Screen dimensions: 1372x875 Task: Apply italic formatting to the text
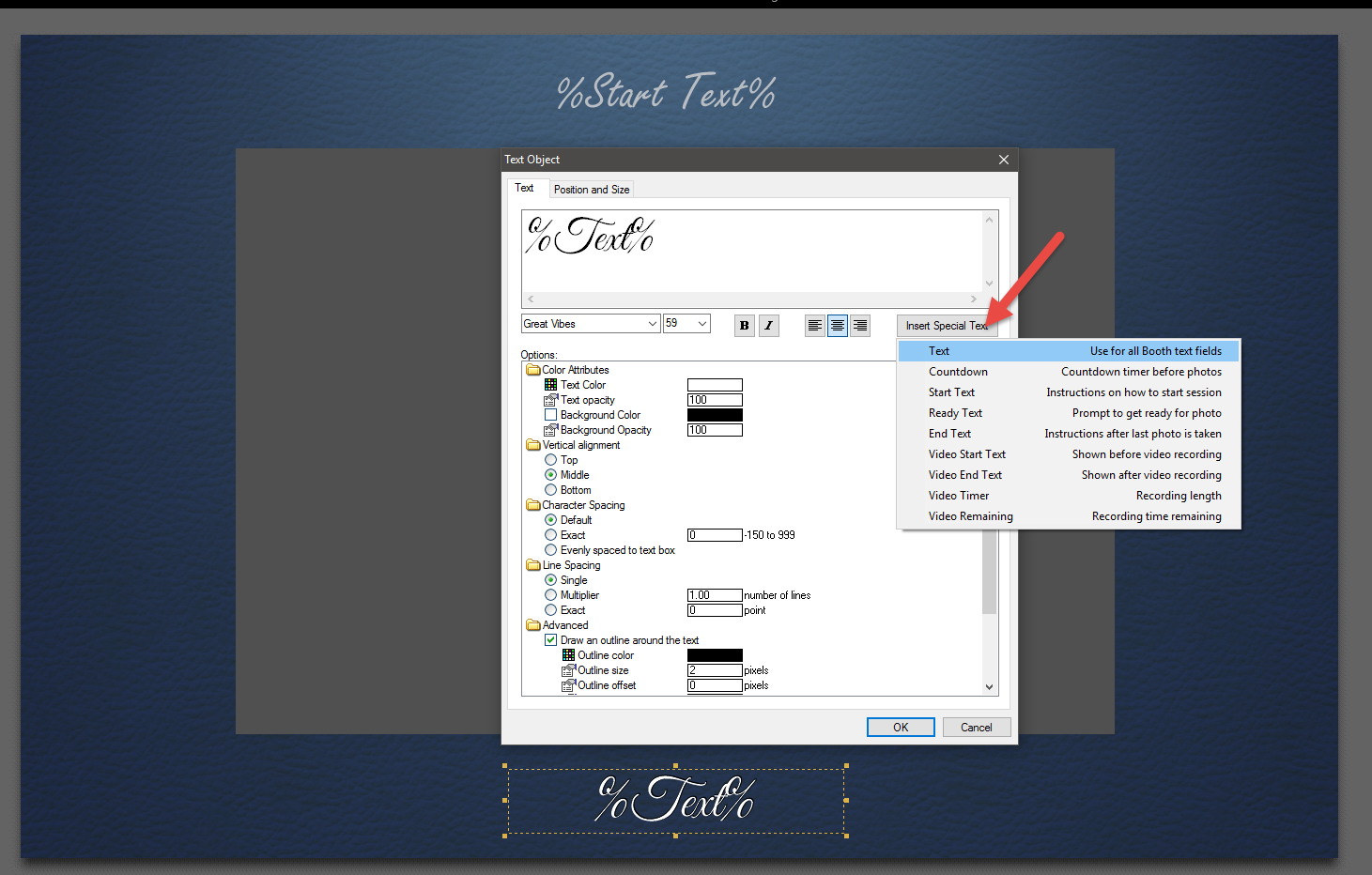pos(768,325)
